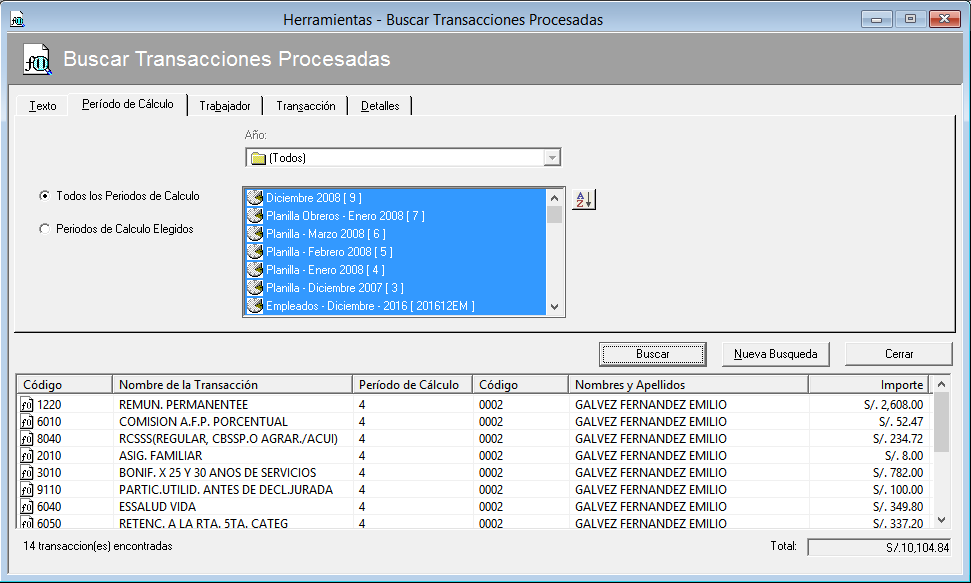Click the Cerrar button

[898, 354]
